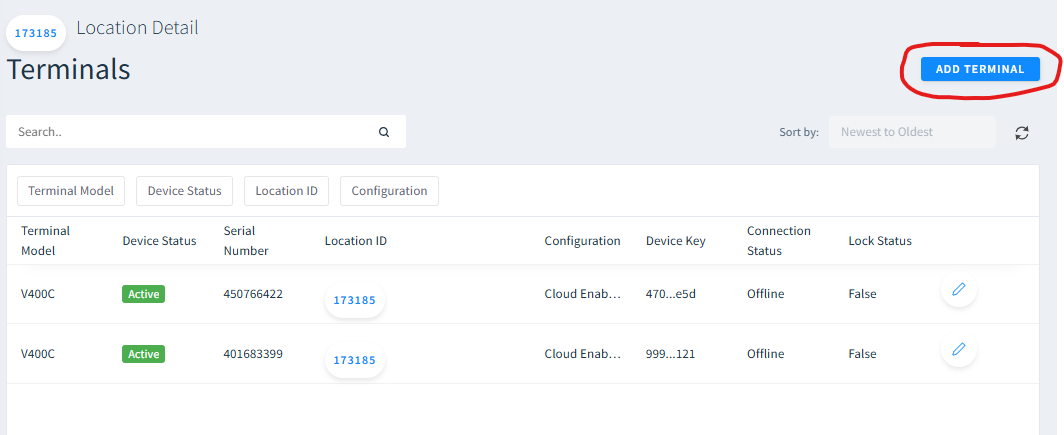
Task: Click the ADD TERMINAL button
Action: tap(980, 69)
